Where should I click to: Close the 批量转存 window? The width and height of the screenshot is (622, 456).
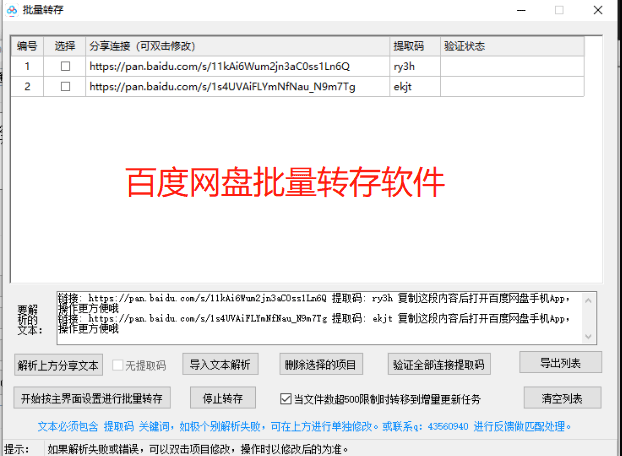pyautogui.click(x=598, y=10)
